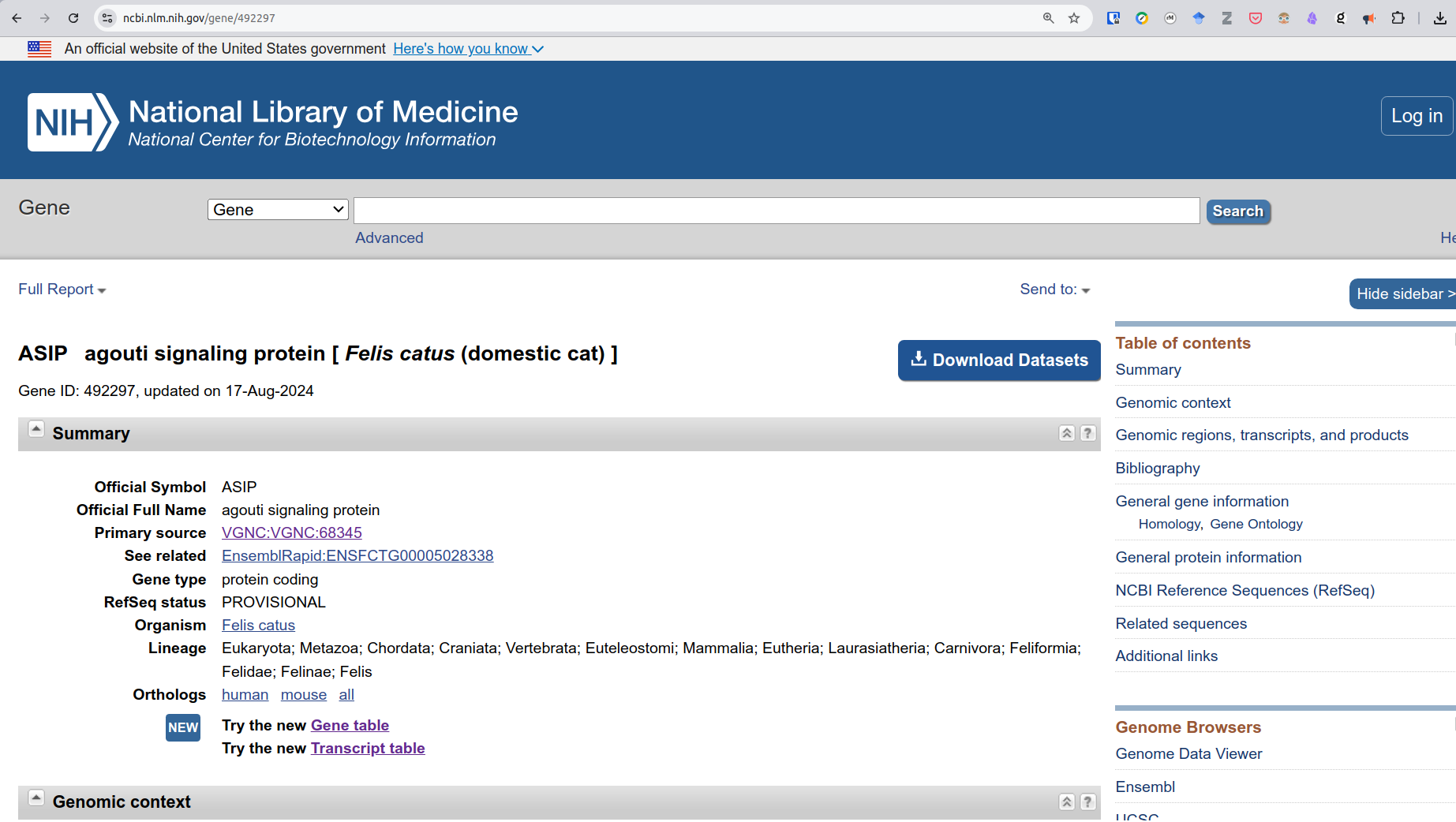Jump to top using Summary section arrows icon
Screen dimensions: 1456x822
(x=1067, y=433)
